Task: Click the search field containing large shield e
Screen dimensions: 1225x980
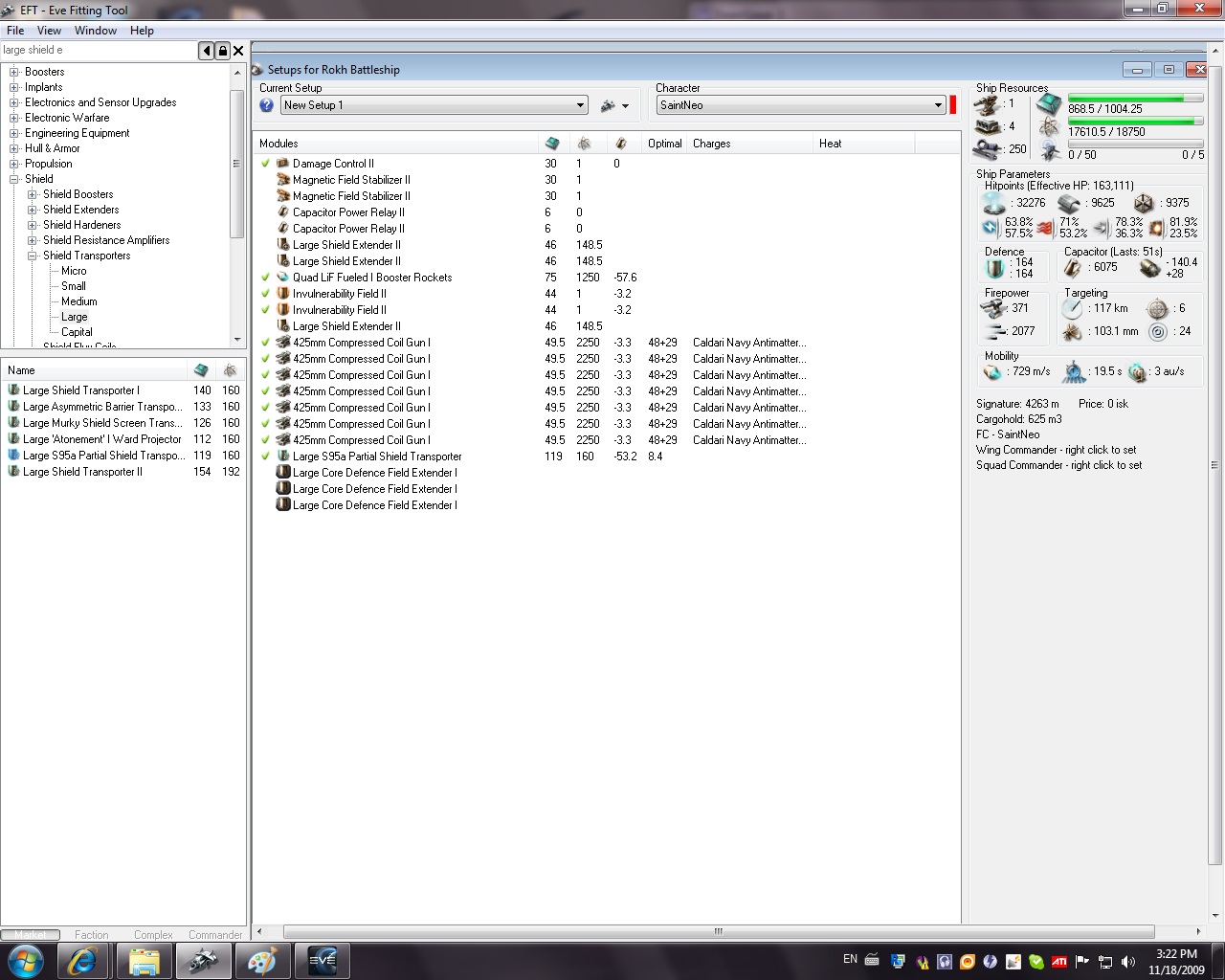Action: pyautogui.click(x=96, y=50)
